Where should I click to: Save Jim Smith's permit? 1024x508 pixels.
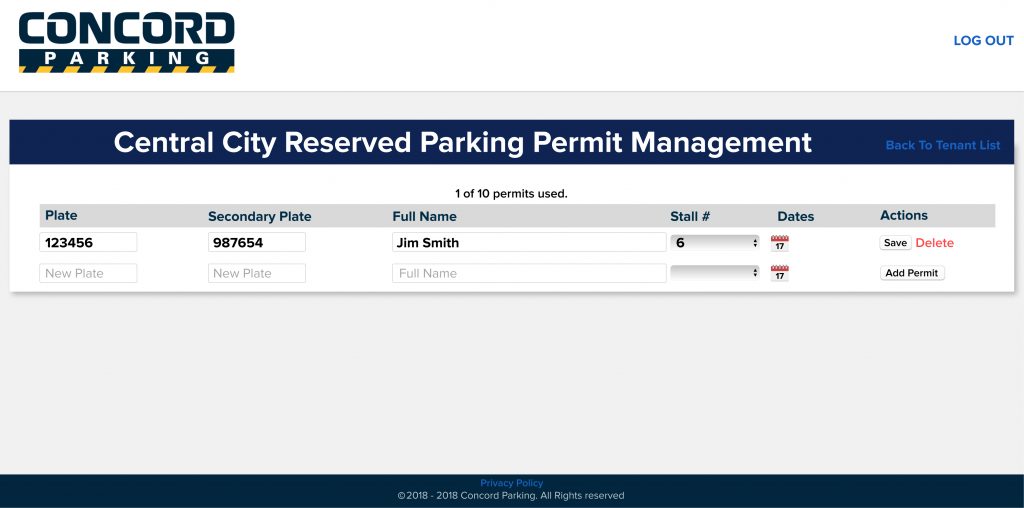click(895, 243)
